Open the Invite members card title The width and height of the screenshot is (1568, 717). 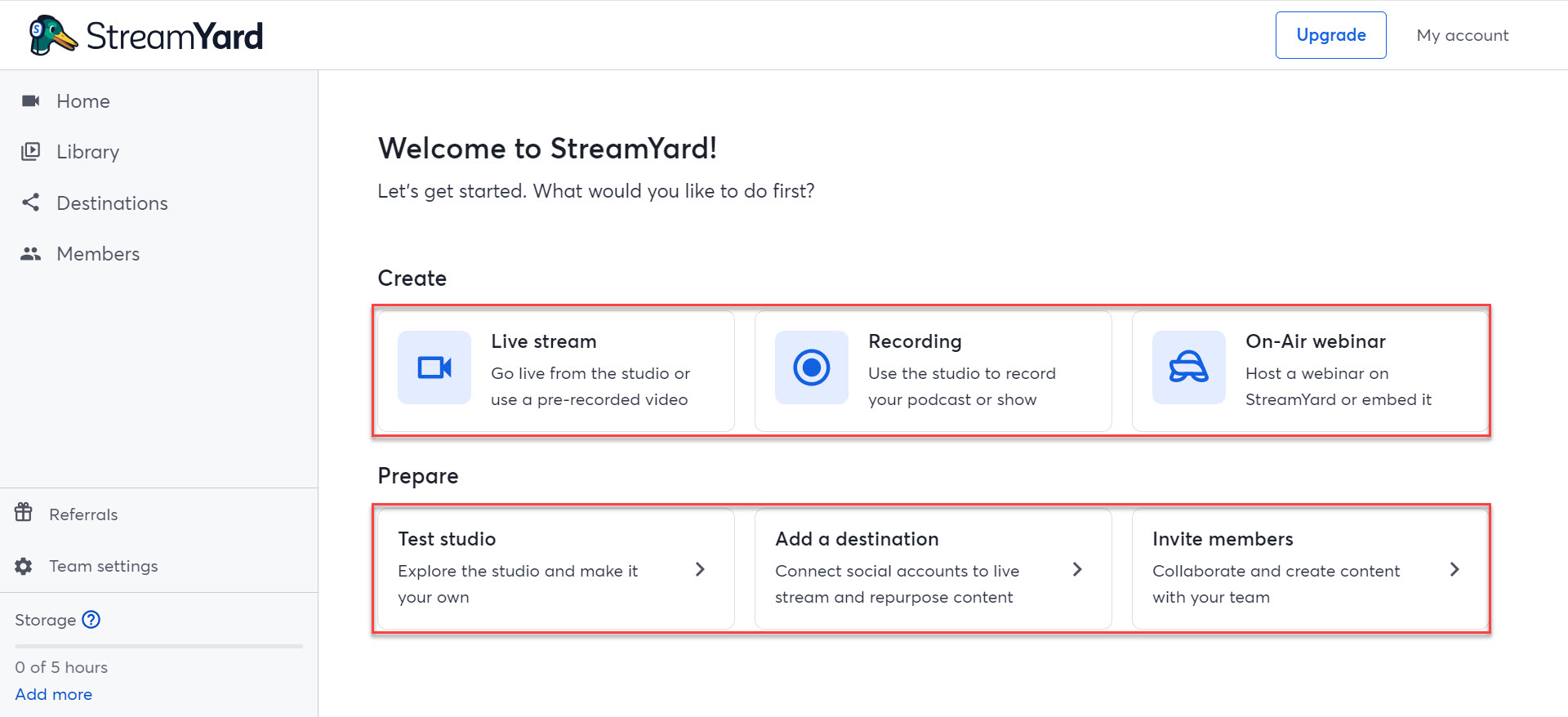1223,539
